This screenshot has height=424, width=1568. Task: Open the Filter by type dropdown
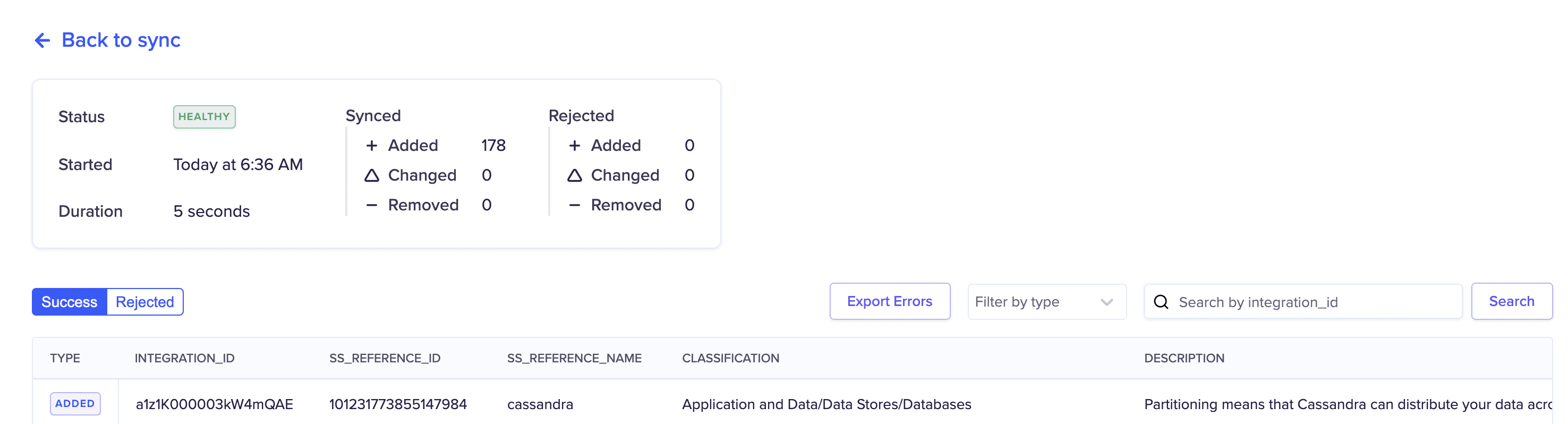pyautogui.click(x=1035, y=302)
